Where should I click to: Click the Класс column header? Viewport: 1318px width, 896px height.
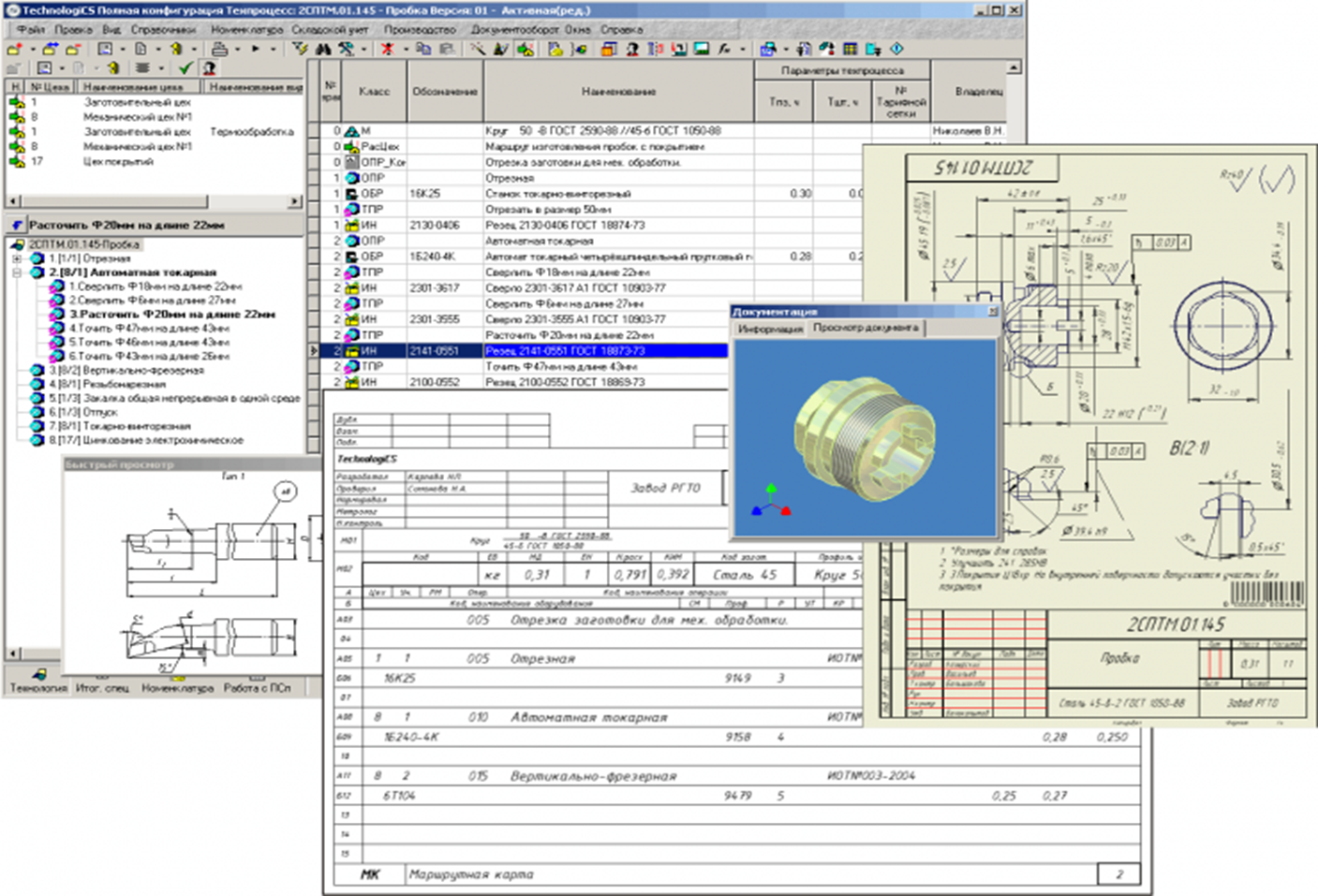(x=374, y=91)
